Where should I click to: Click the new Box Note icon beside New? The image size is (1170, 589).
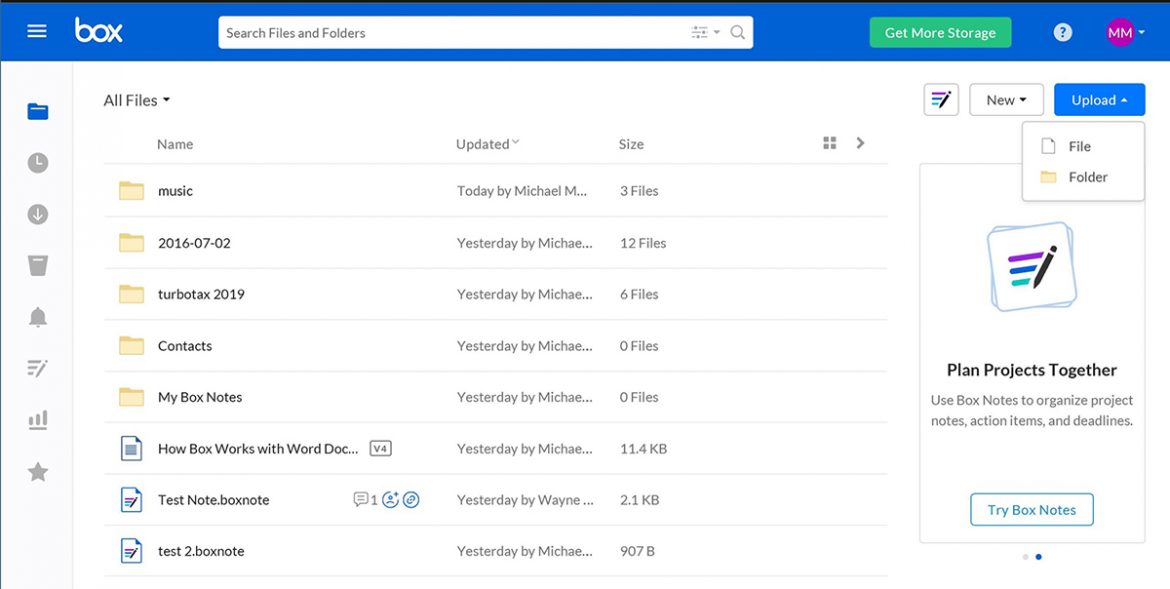(x=940, y=99)
